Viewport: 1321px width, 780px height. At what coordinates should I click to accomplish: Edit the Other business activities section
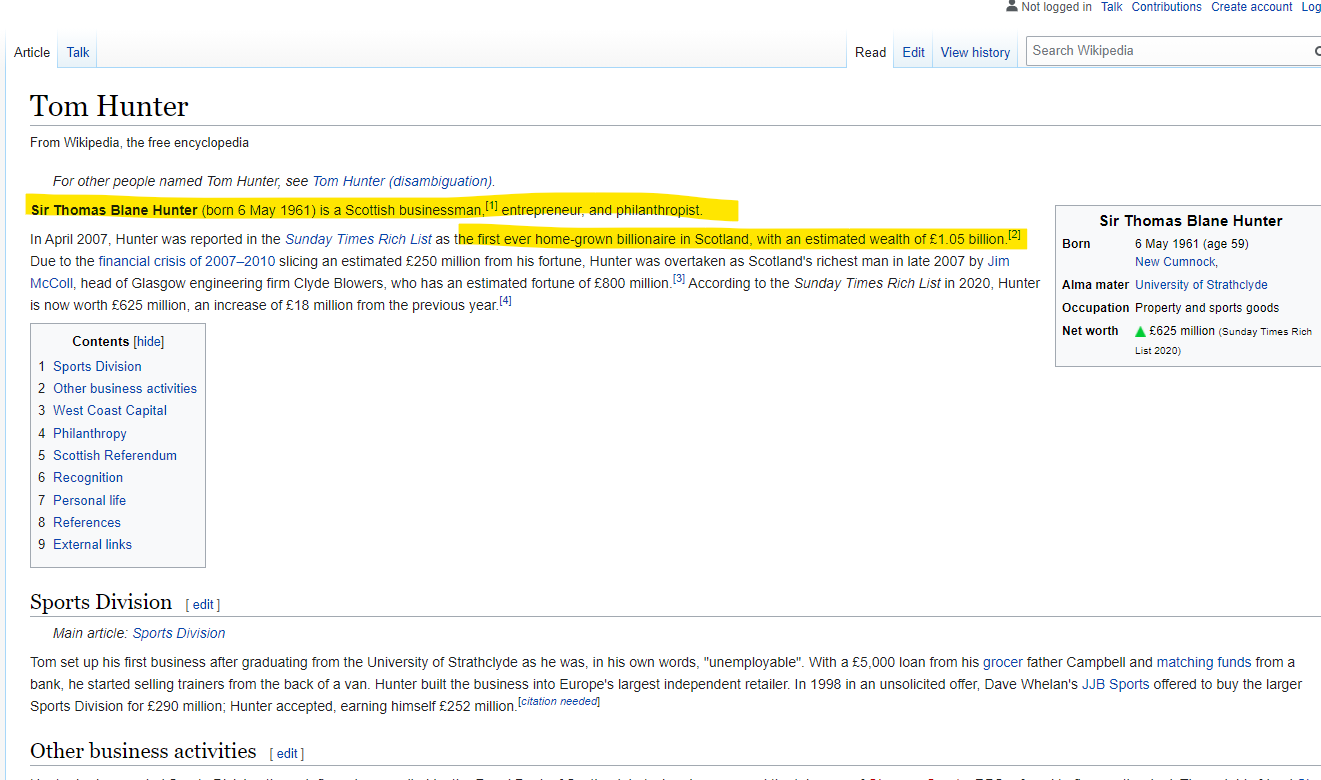[x=287, y=754]
